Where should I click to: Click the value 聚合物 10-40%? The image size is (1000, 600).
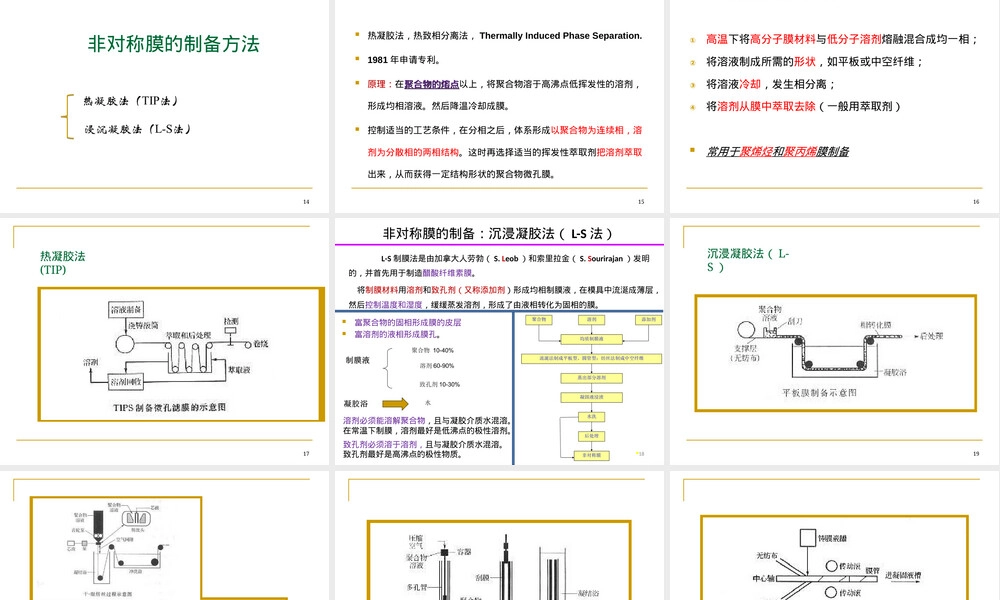click(x=432, y=350)
